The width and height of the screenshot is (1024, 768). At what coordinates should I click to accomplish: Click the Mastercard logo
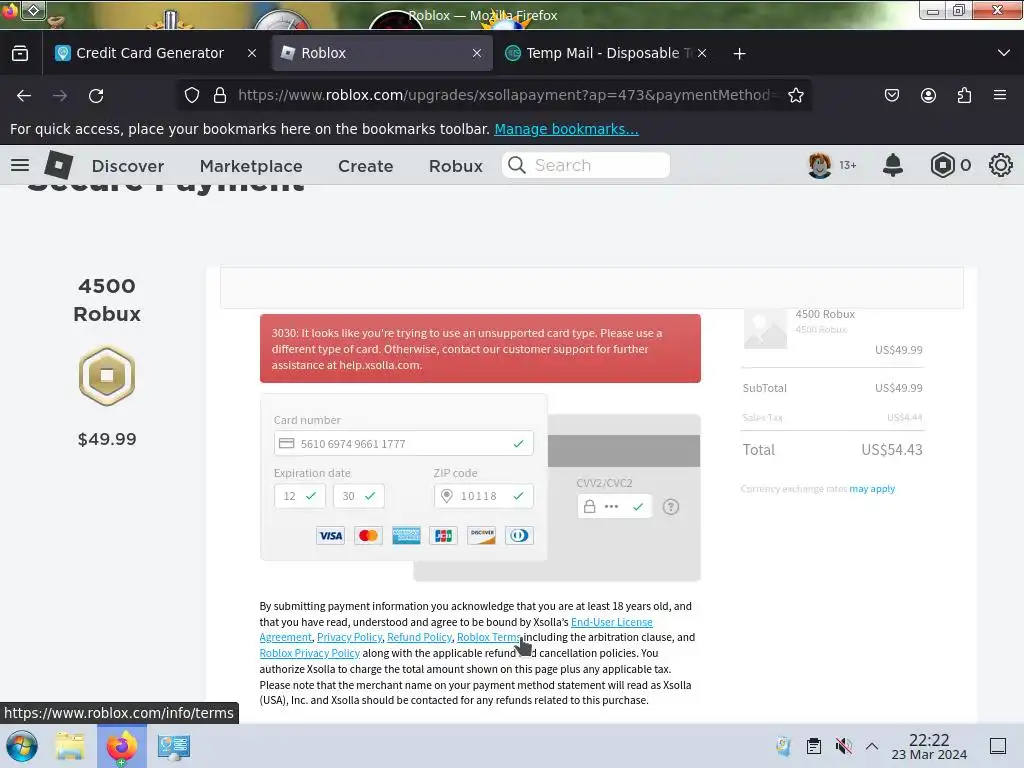pyautogui.click(x=368, y=536)
